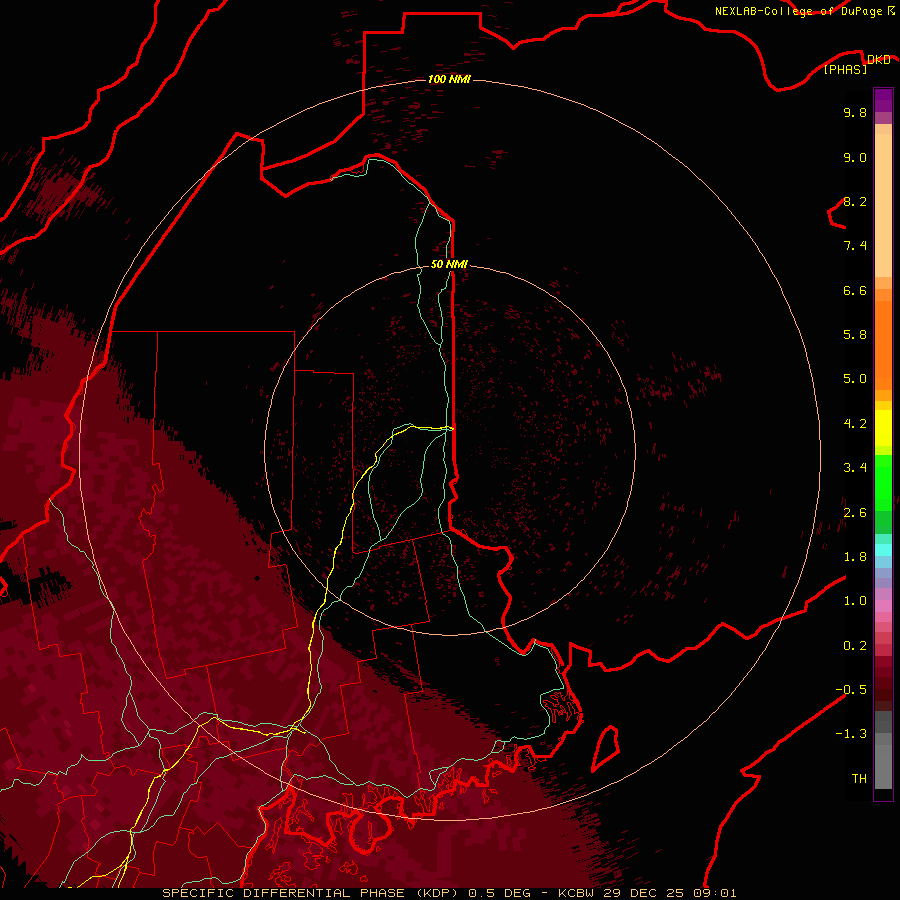Click the 9.0 value on the color scale
This screenshot has height=900, width=900.
point(855,157)
